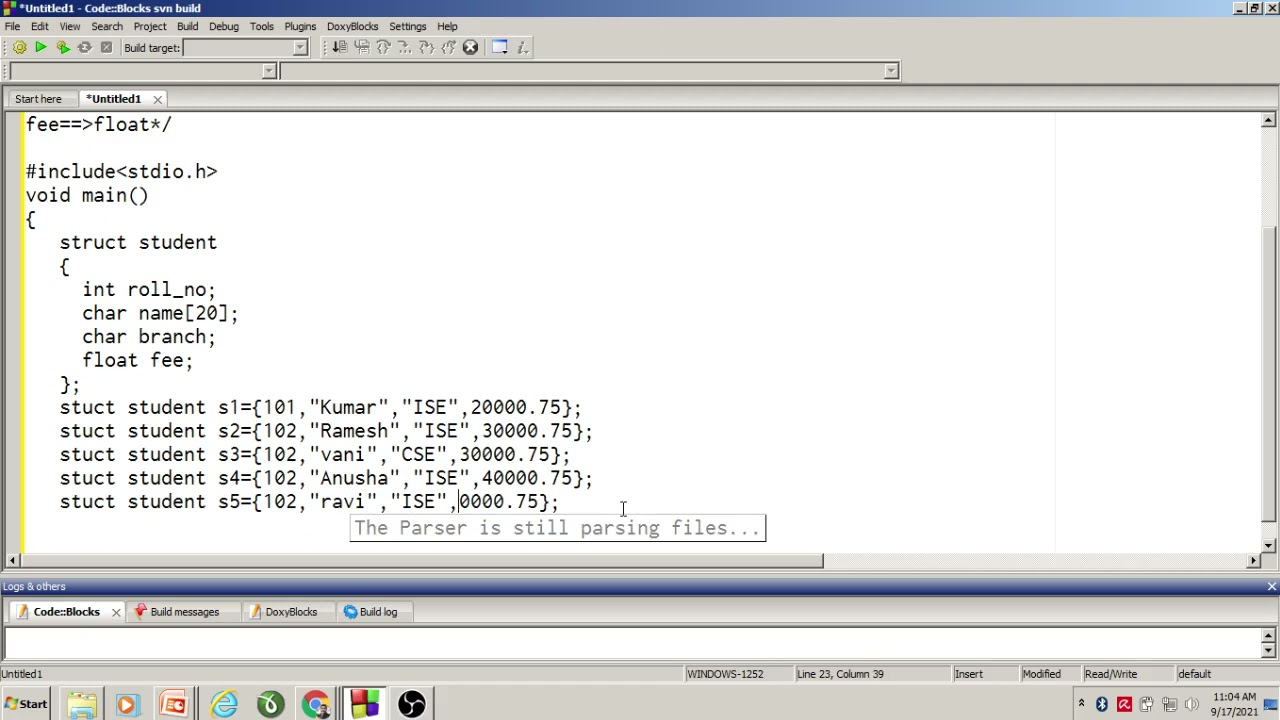Open the Debug menu
Viewport: 1280px width, 720px height.
pyautogui.click(x=224, y=26)
